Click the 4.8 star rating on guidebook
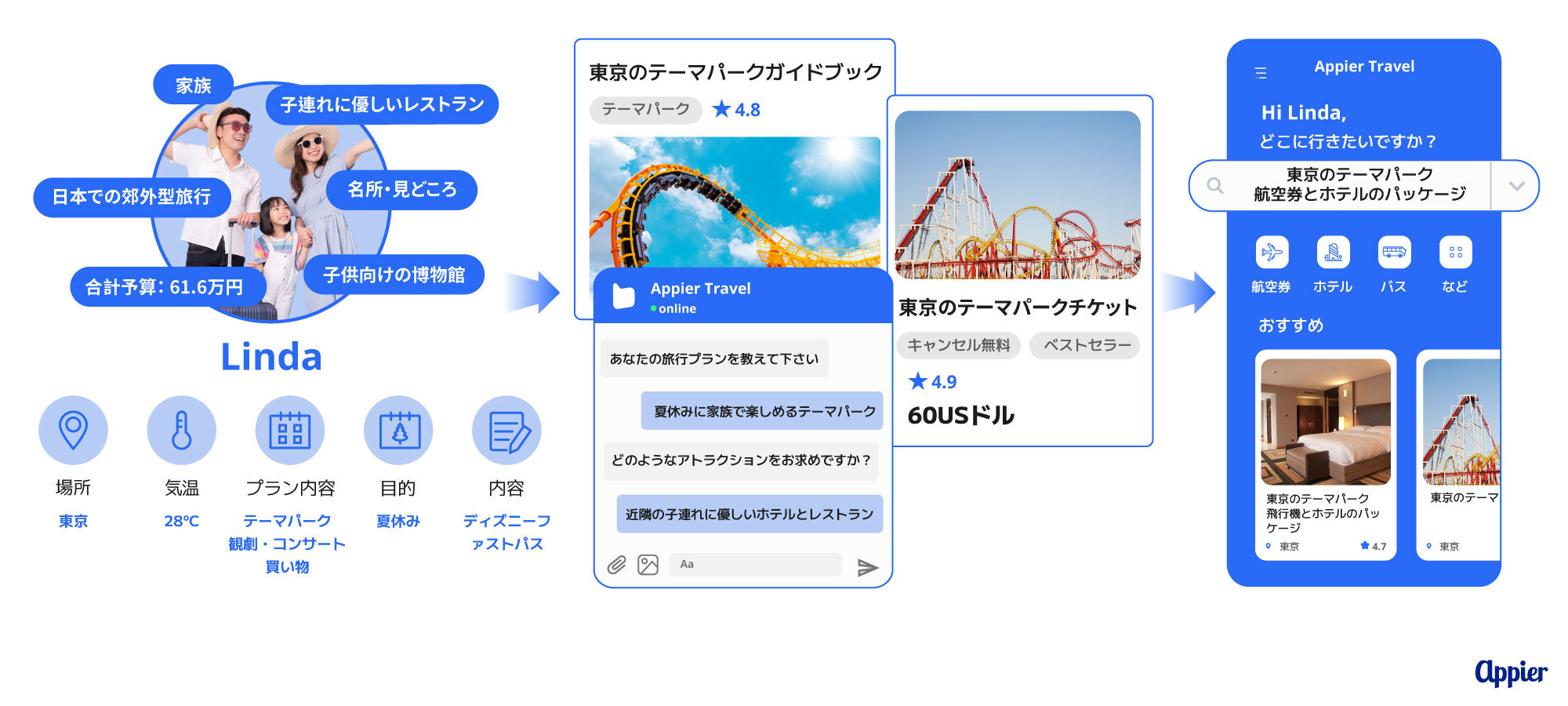 click(736, 110)
